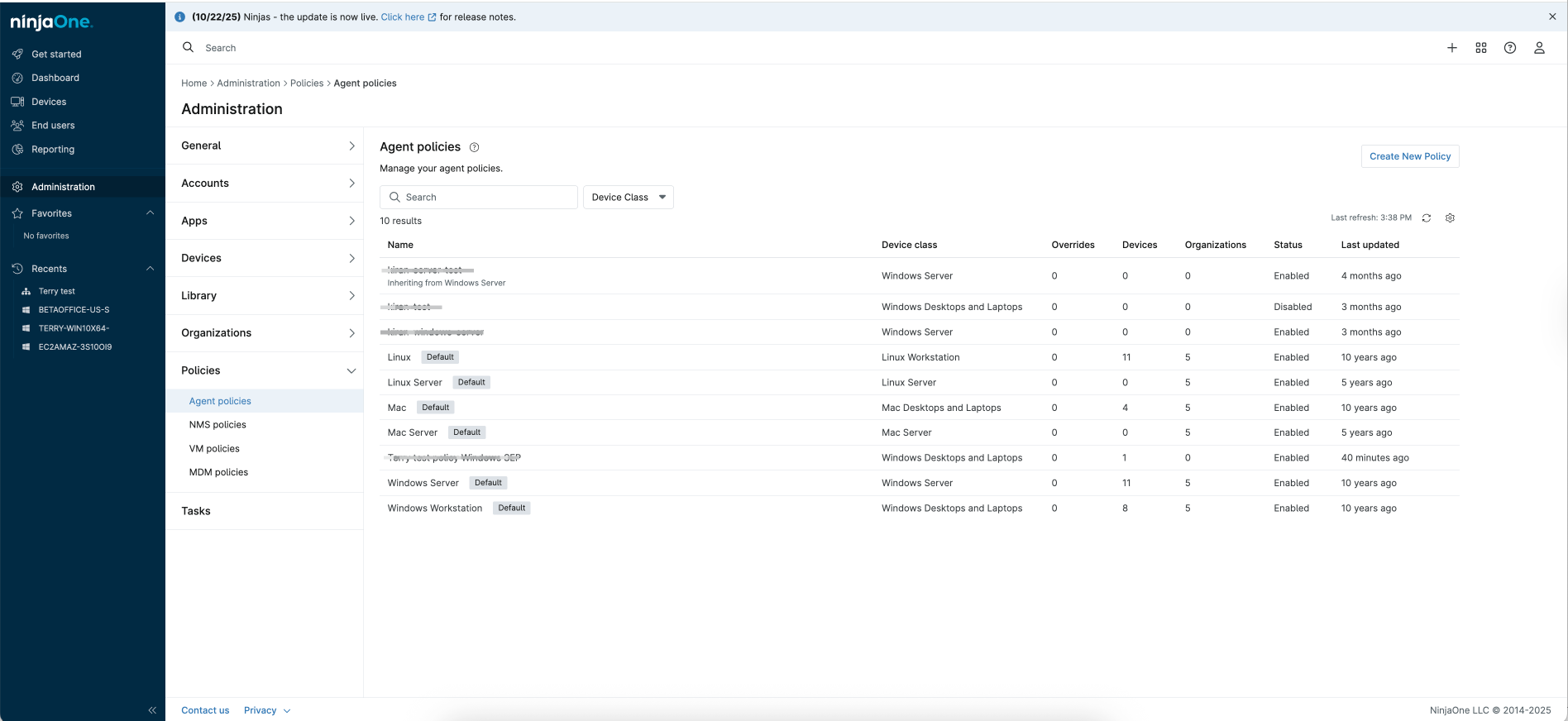1568x721 pixels.
Task: Click Create New Policy button
Action: click(1409, 156)
